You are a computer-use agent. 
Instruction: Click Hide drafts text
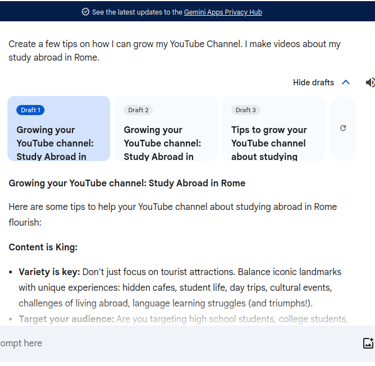[x=313, y=82]
